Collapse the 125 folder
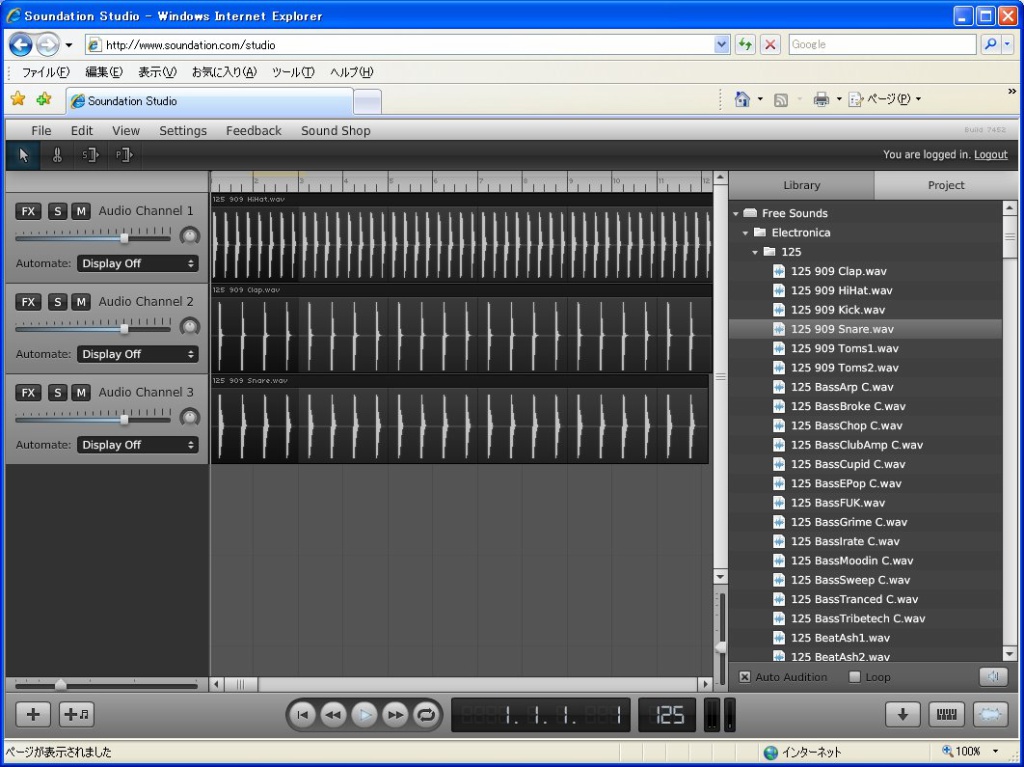 (755, 252)
